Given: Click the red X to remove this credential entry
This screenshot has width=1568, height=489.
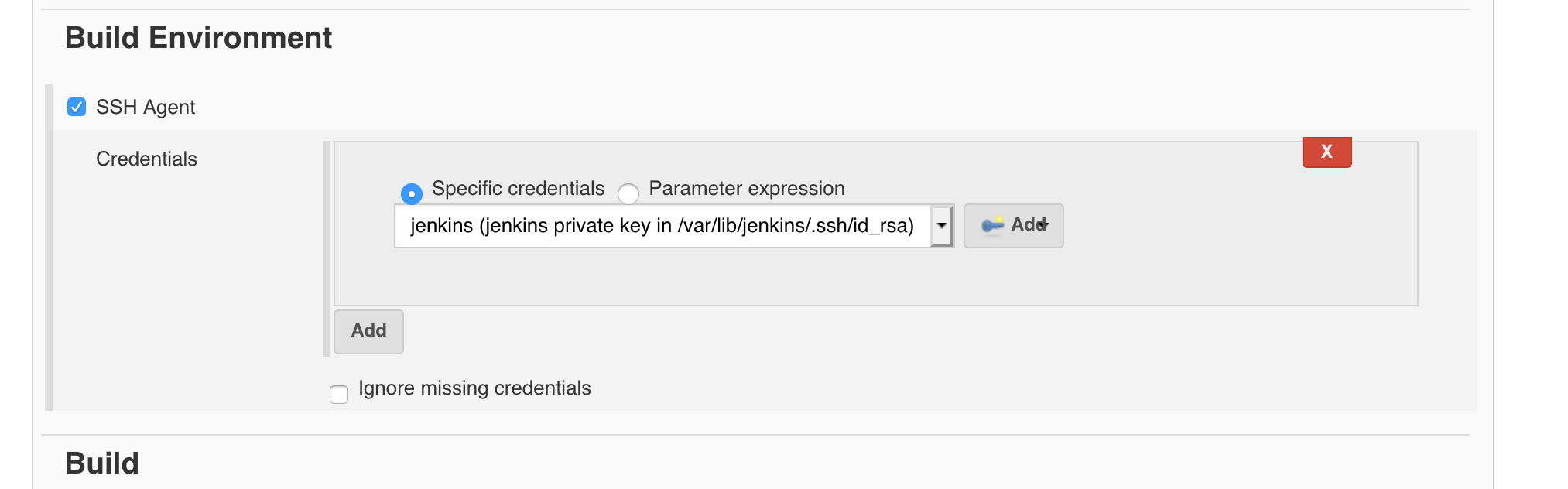Looking at the screenshot, I should [1326, 152].
